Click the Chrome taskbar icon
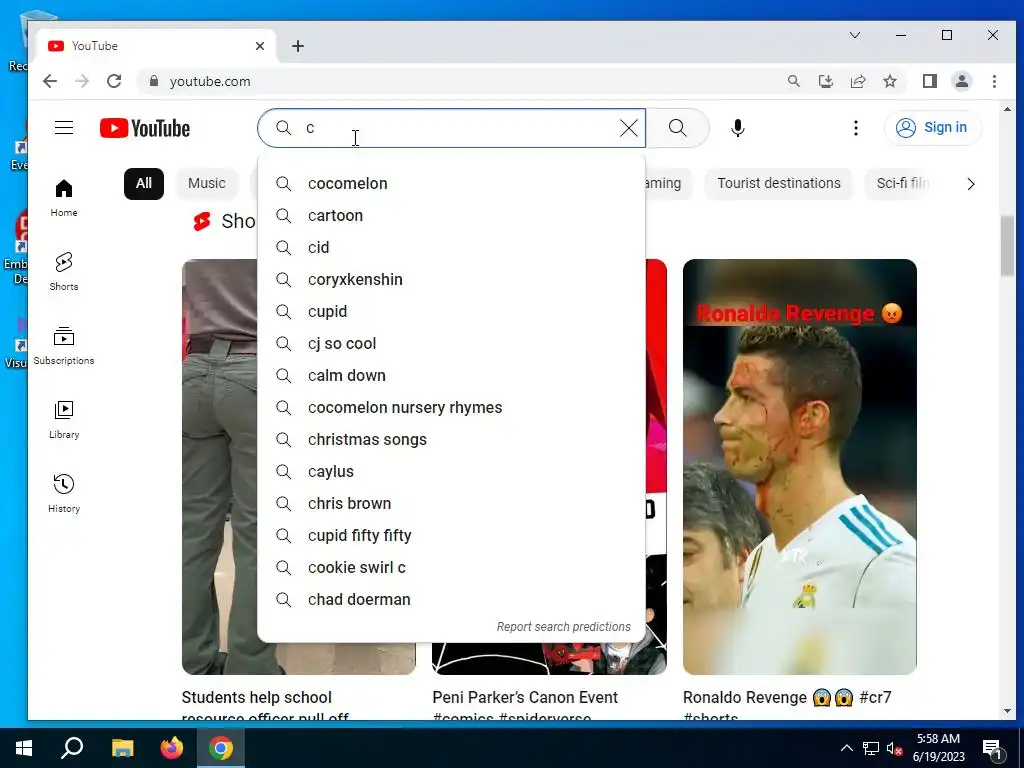The height and width of the screenshot is (768, 1024). (x=221, y=748)
